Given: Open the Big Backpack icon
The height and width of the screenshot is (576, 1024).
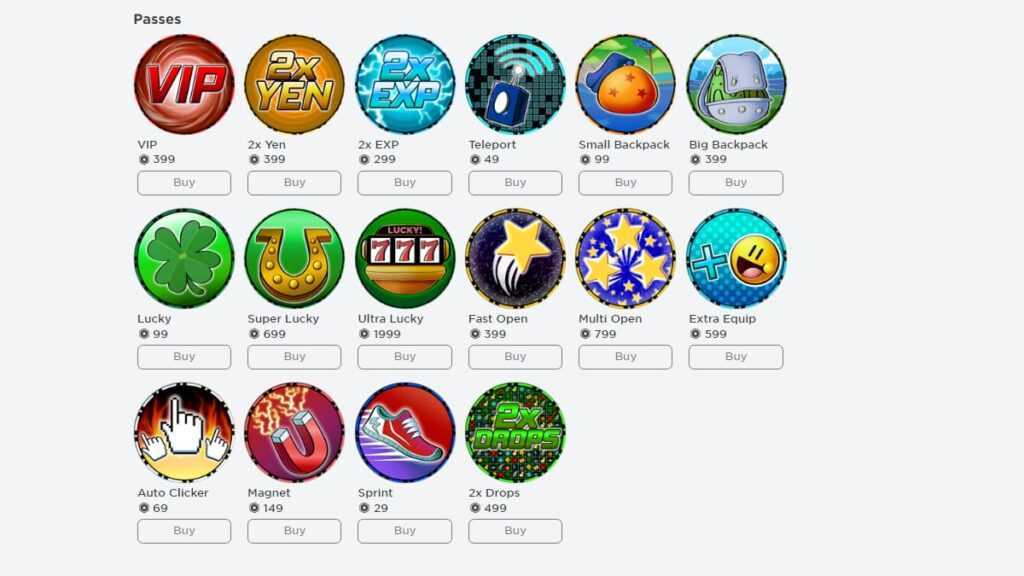Looking at the screenshot, I should click(x=736, y=84).
